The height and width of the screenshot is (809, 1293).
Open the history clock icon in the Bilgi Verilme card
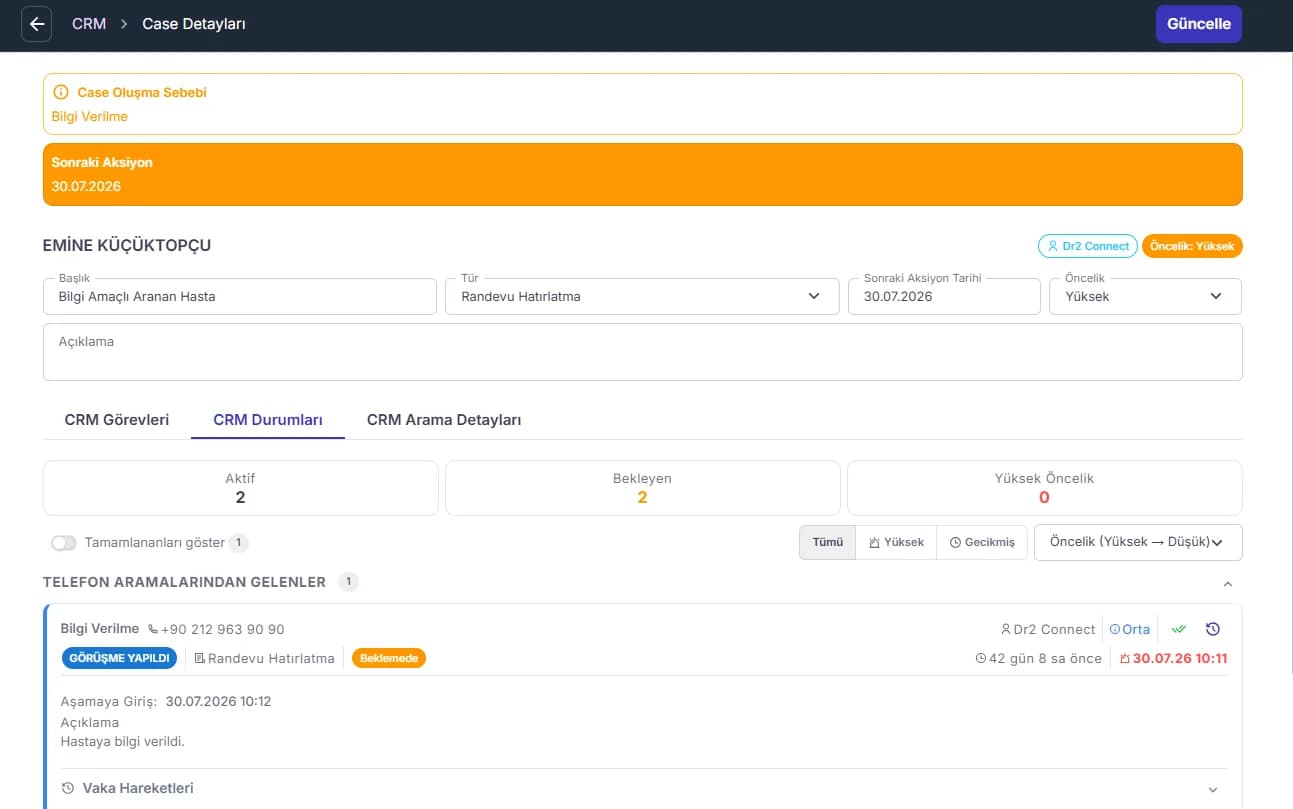tap(1213, 629)
